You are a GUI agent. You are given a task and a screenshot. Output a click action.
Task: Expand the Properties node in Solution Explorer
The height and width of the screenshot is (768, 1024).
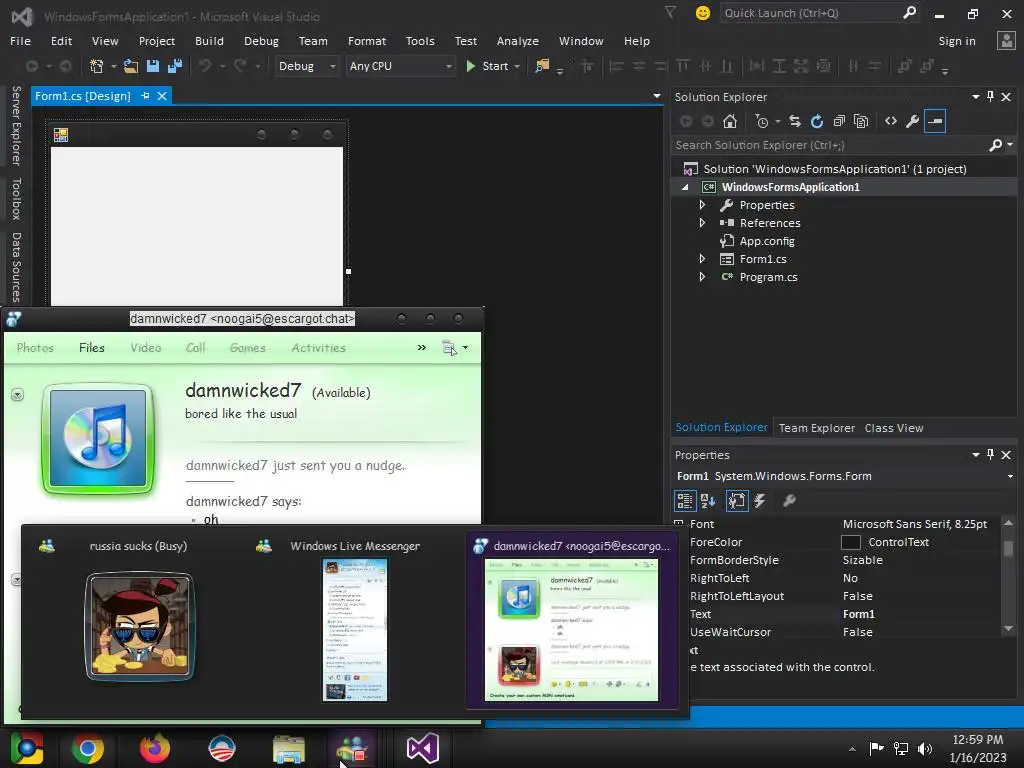702,205
